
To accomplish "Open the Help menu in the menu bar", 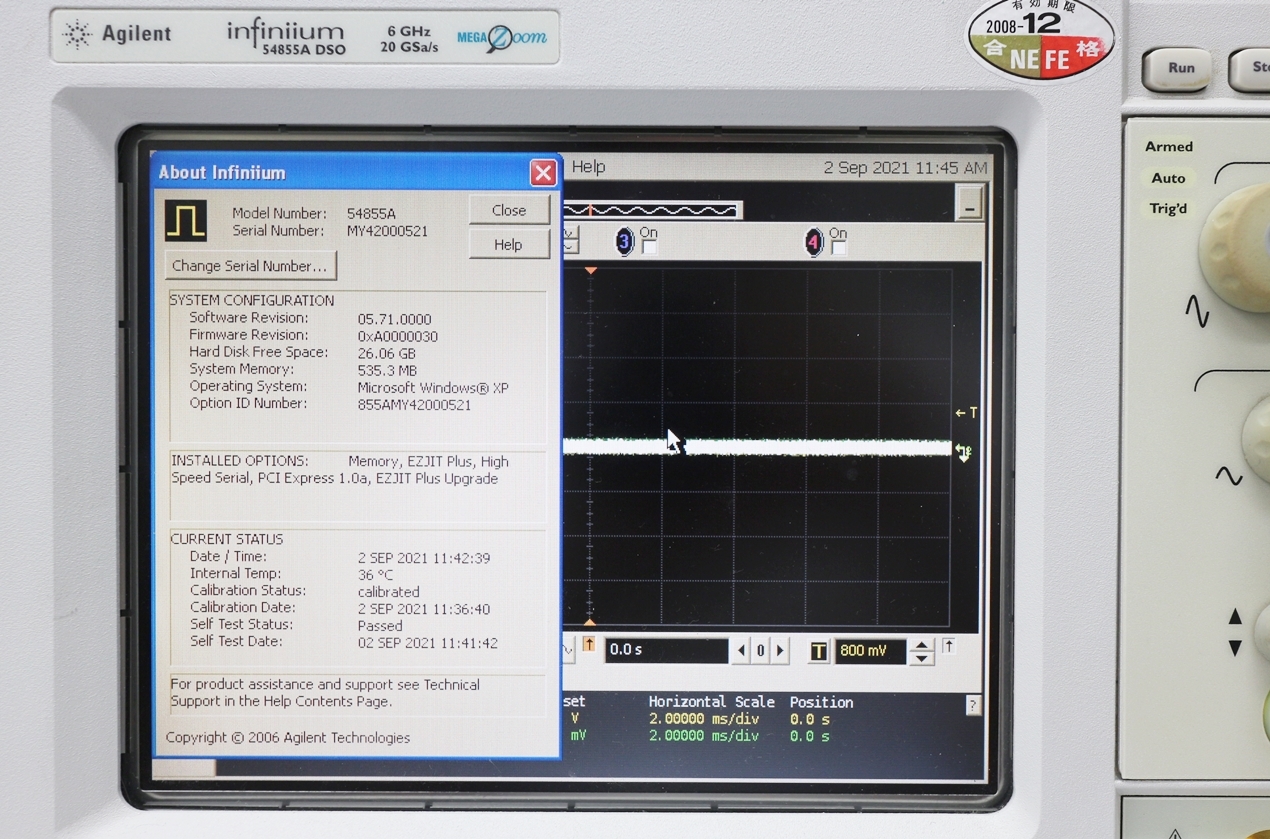I will tap(588, 167).
